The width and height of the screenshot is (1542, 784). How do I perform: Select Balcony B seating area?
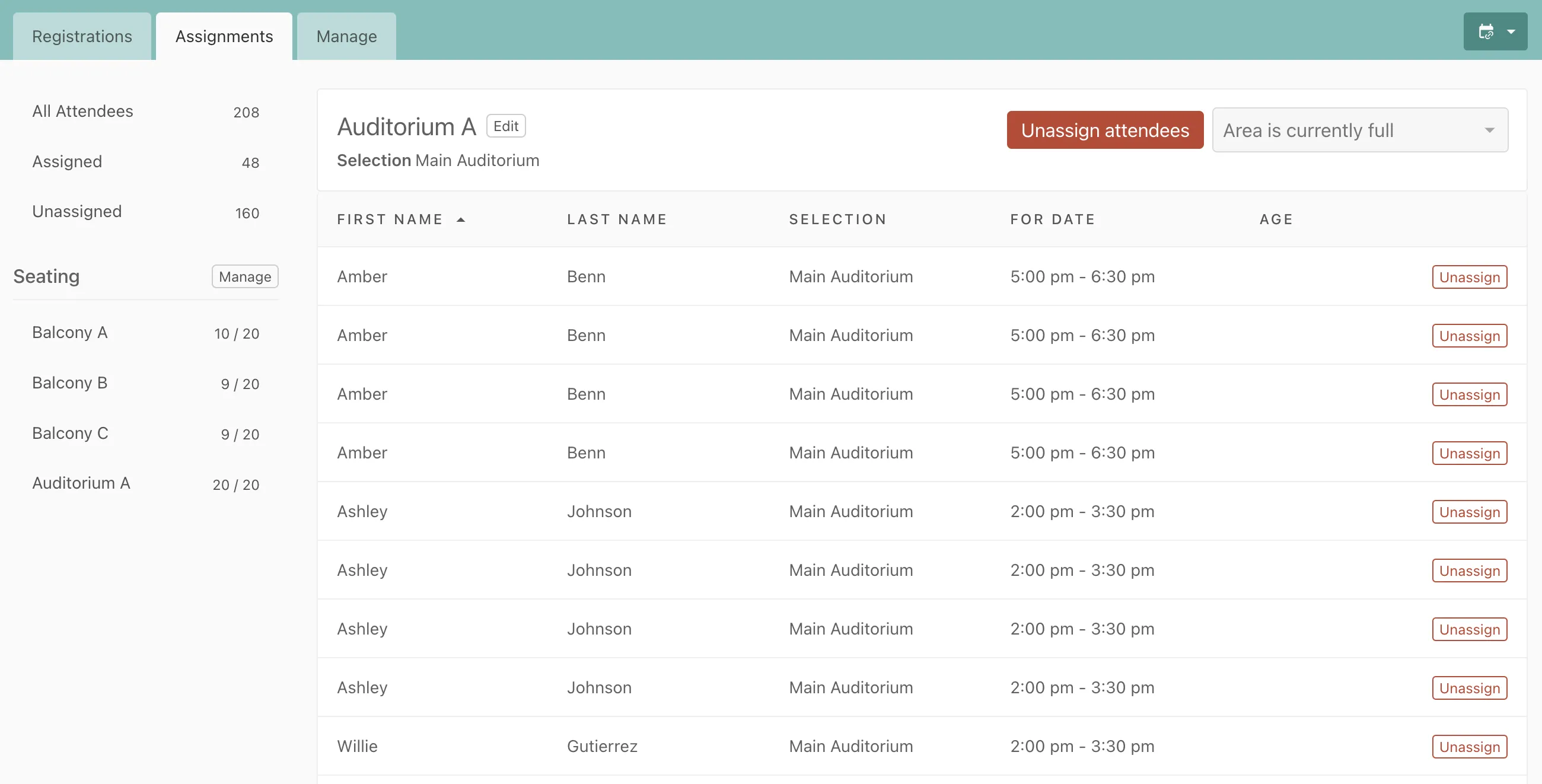click(69, 383)
